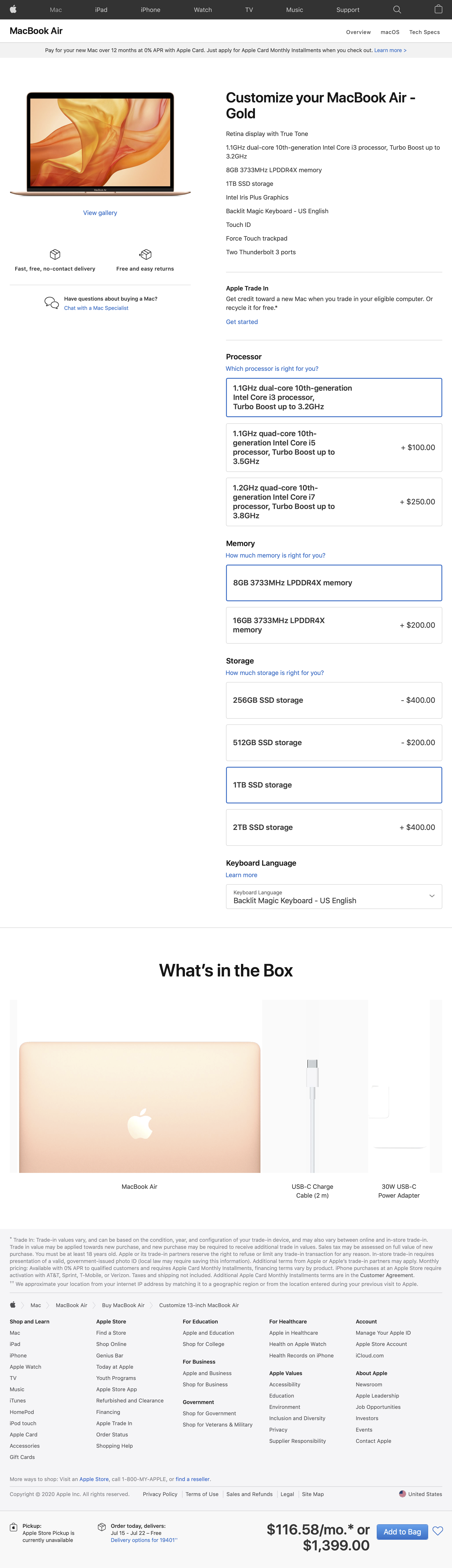Choose 16GB 3733MHz LPDDR4X memory
Viewport: 452px width, 1568px height.
(x=333, y=625)
